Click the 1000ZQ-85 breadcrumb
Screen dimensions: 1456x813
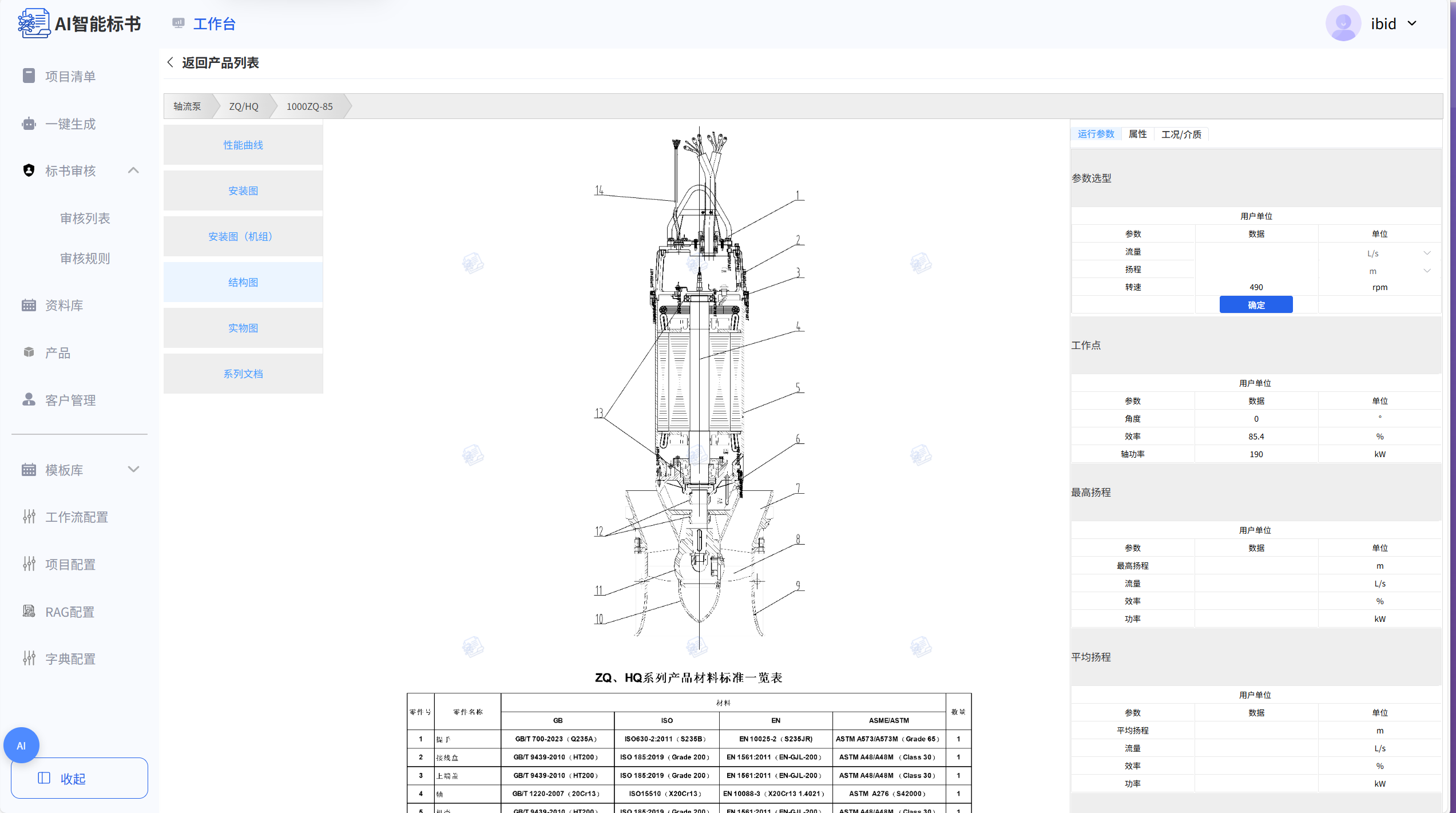coord(310,106)
